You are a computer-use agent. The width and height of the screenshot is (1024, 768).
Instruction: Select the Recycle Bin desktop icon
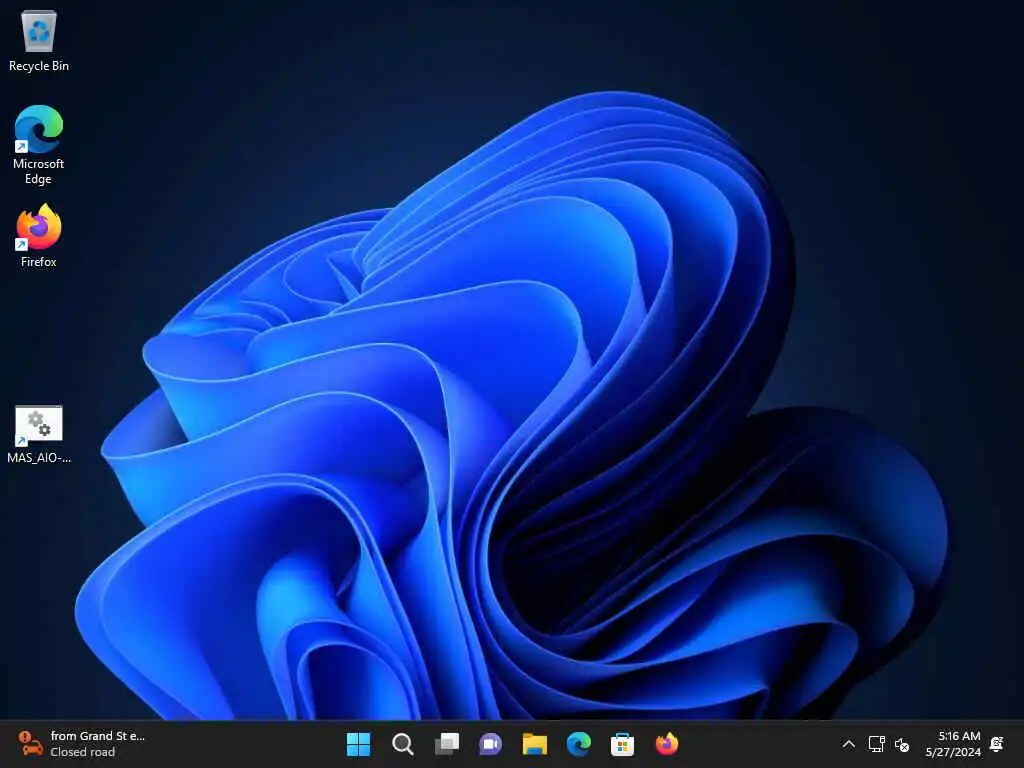click(x=39, y=40)
